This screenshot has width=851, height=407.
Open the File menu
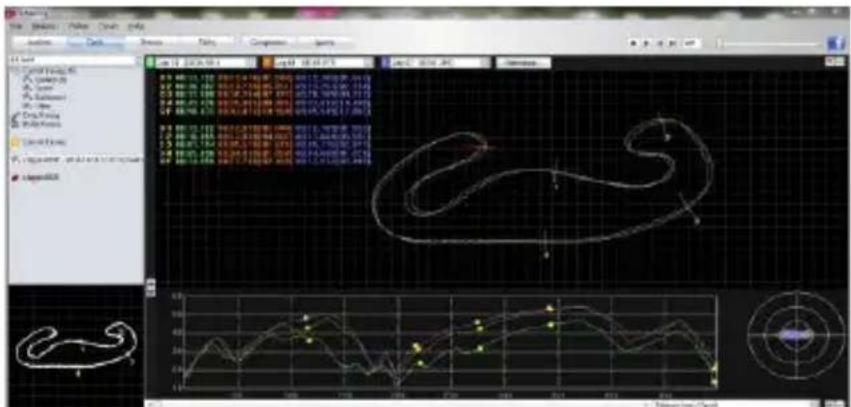coord(17,26)
